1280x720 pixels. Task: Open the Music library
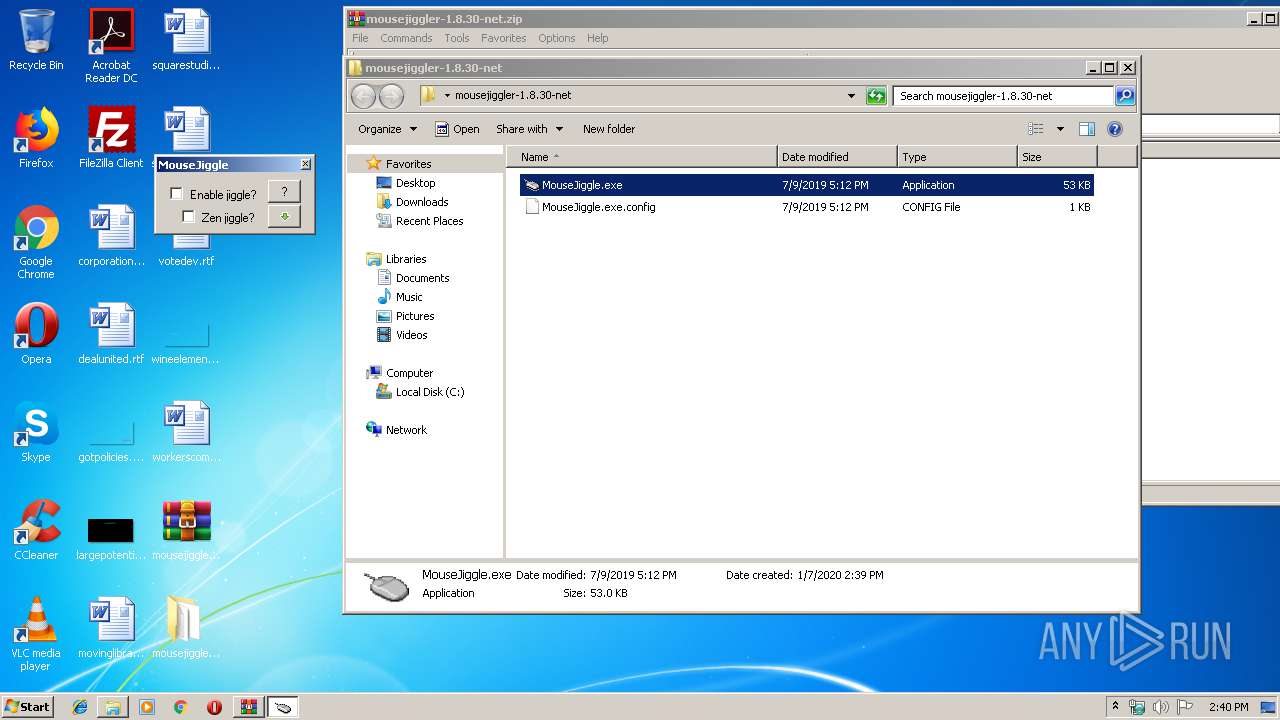pos(409,297)
